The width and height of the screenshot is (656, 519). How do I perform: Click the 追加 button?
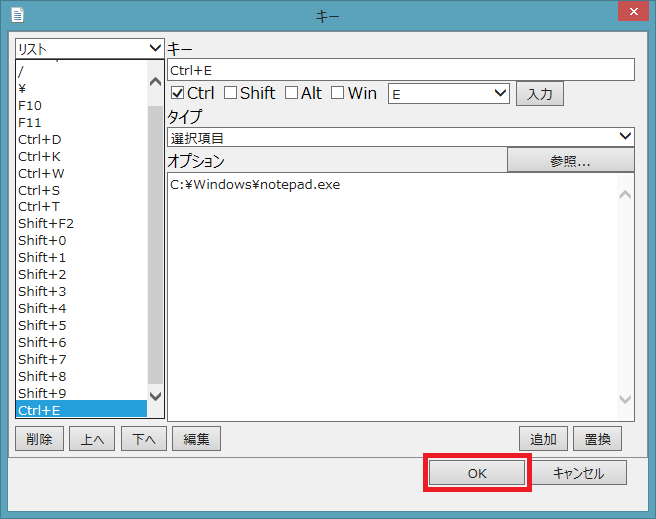click(543, 438)
